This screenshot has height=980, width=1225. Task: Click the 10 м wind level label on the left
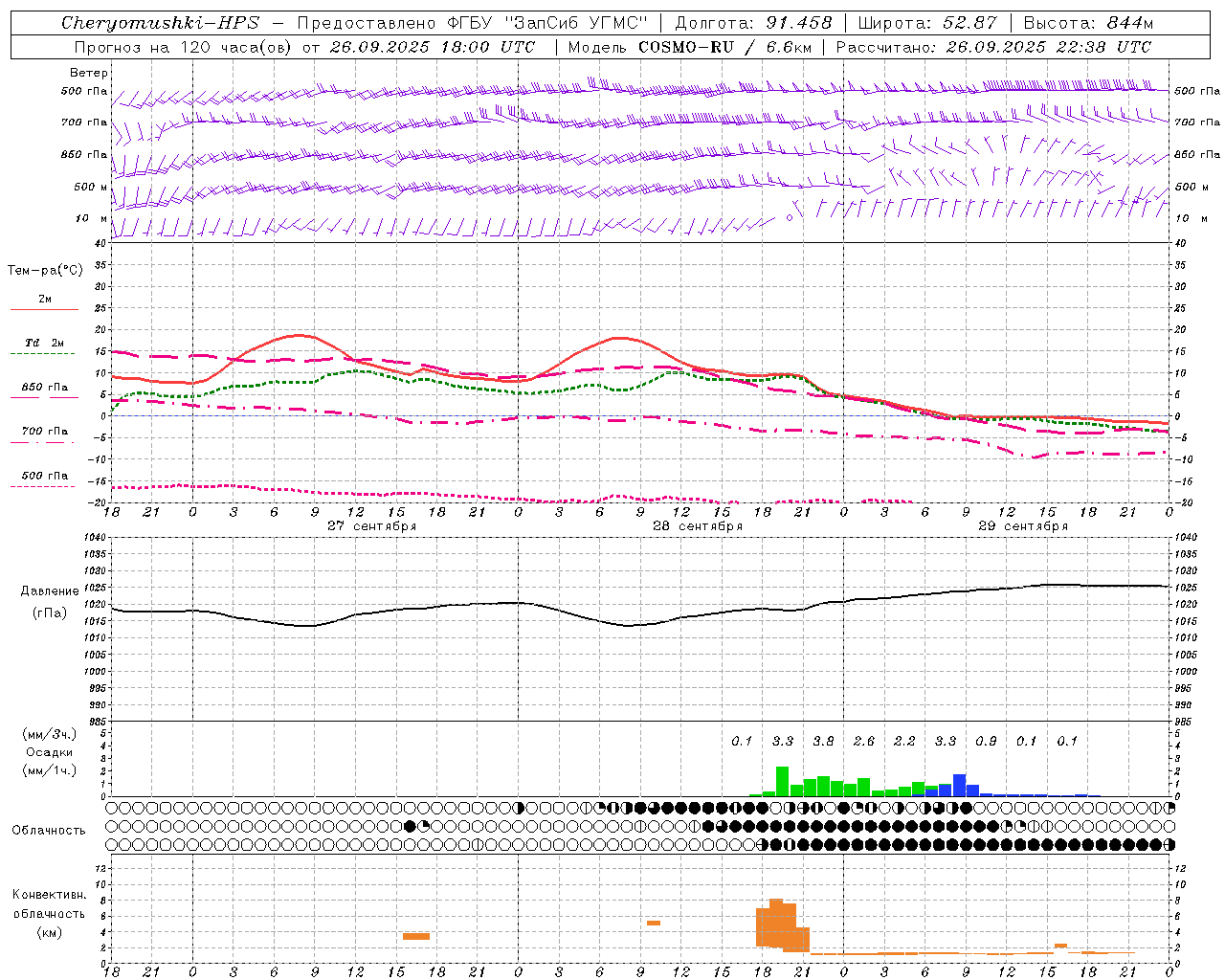pos(92,219)
